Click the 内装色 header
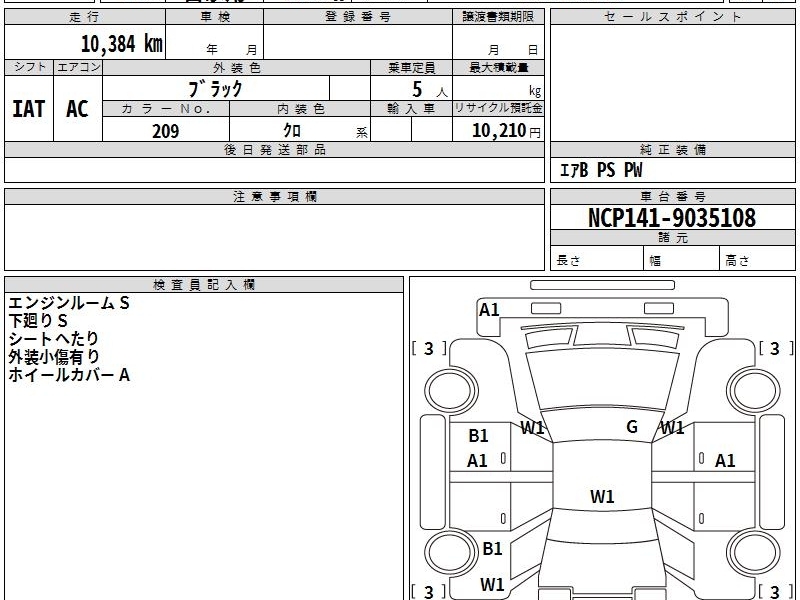 300,109
